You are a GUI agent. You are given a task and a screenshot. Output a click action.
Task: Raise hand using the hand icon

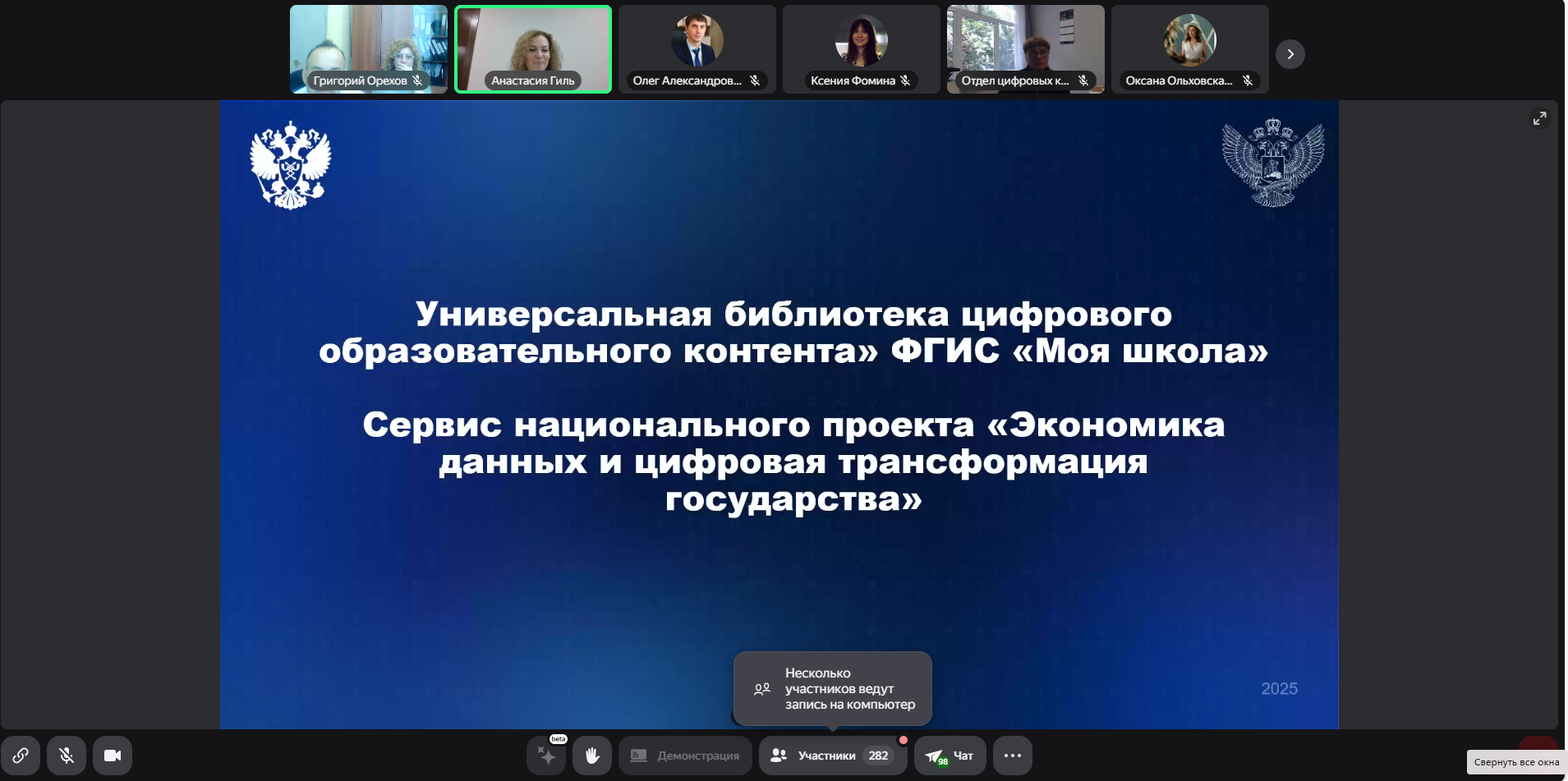click(592, 756)
